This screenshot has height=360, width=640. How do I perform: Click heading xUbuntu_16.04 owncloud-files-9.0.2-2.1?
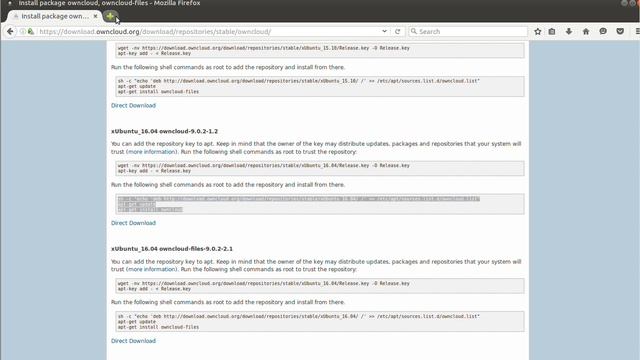click(x=172, y=249)
